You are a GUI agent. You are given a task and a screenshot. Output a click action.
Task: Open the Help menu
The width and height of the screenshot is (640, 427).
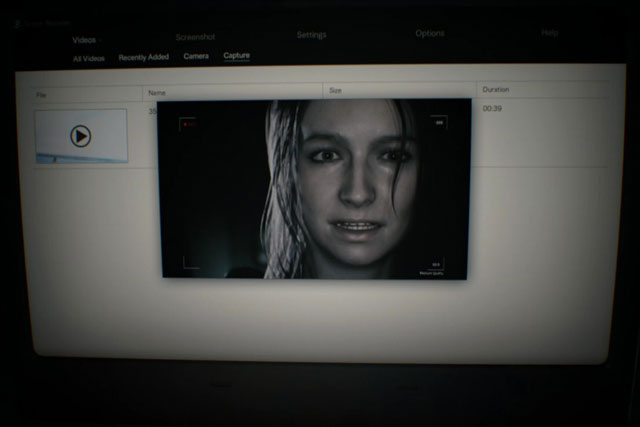(x=549, y=33)
